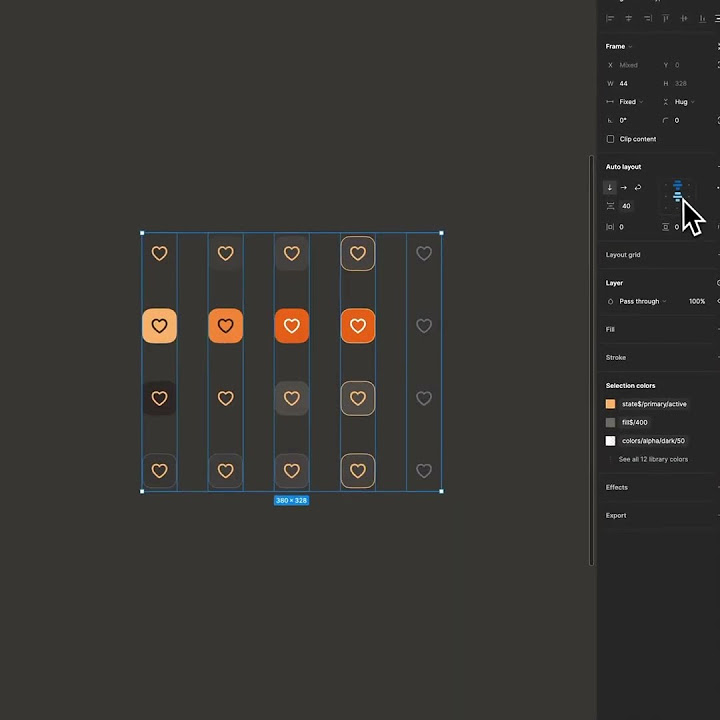
Task: Click the item spacing field showing 40
Action: click(x=627, y=206)
